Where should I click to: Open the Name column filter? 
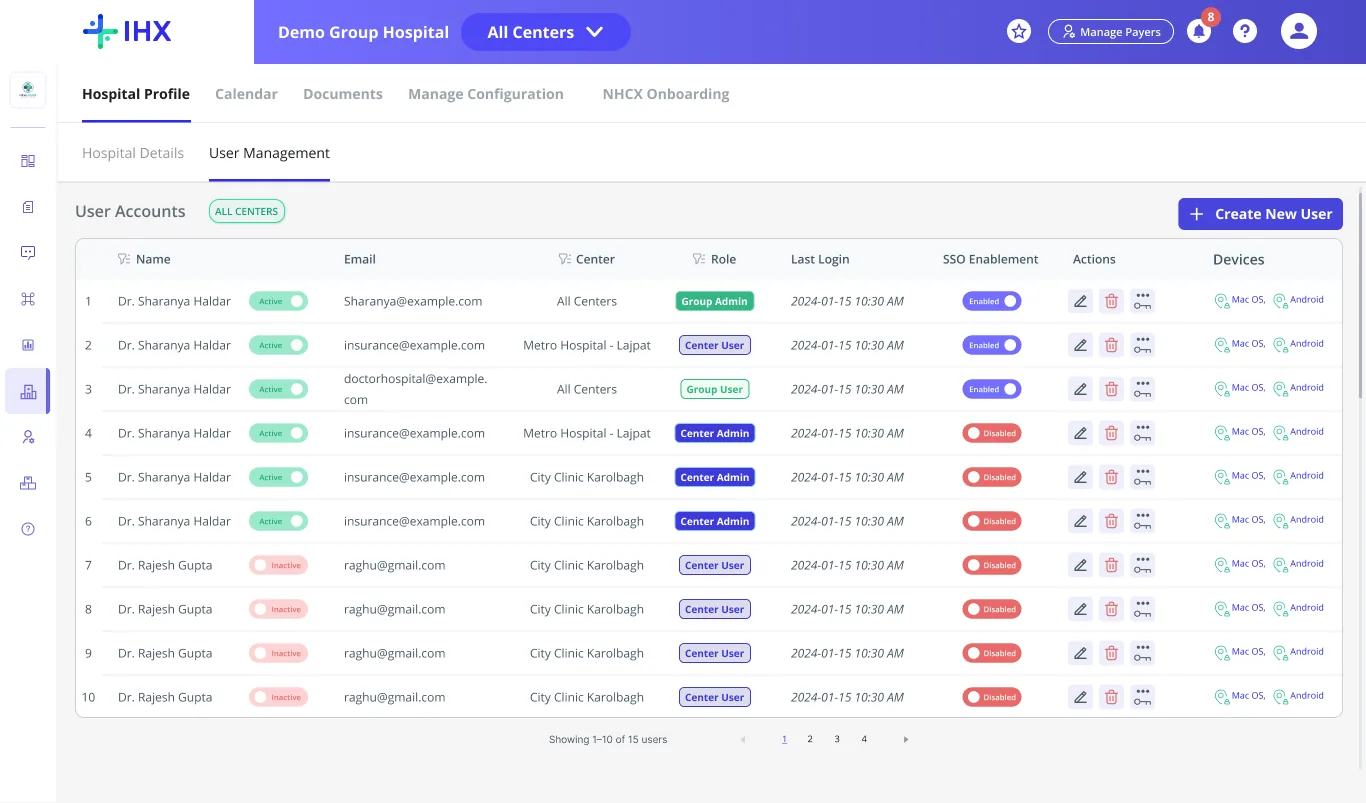(124, 259)
